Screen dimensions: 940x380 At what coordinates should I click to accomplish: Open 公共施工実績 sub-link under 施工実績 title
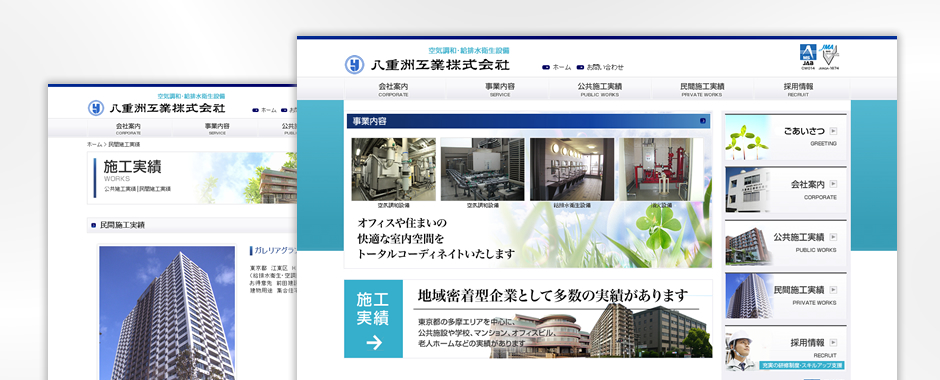tap(120, 189)
